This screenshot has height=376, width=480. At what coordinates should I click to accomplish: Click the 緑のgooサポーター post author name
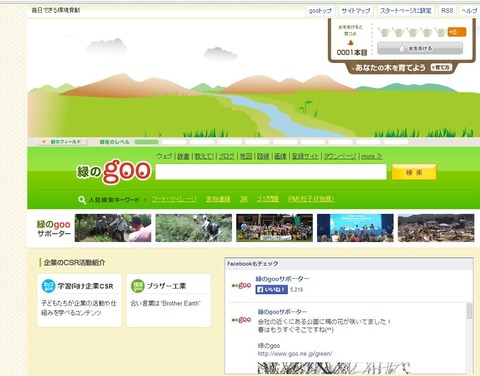pyautogui.click(x=282, y=312)
